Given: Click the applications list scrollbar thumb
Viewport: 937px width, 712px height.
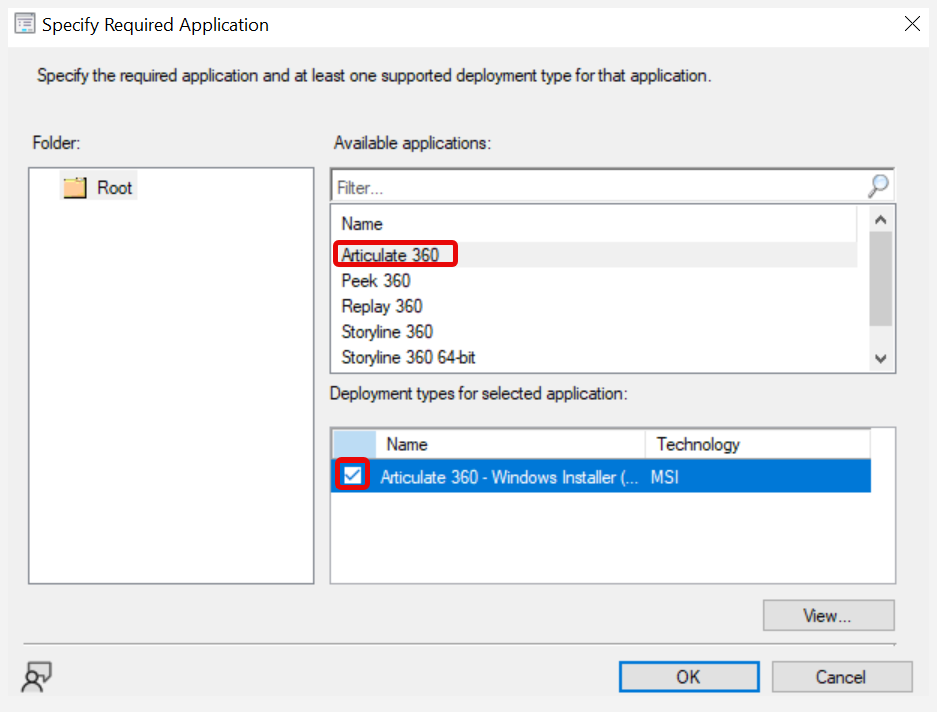Looking at the screenshot, I should (880, 279).
